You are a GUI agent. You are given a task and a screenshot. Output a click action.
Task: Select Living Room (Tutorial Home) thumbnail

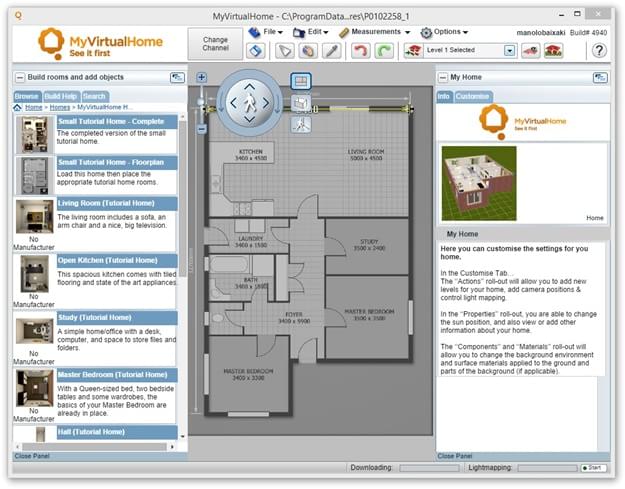(35, 216)
